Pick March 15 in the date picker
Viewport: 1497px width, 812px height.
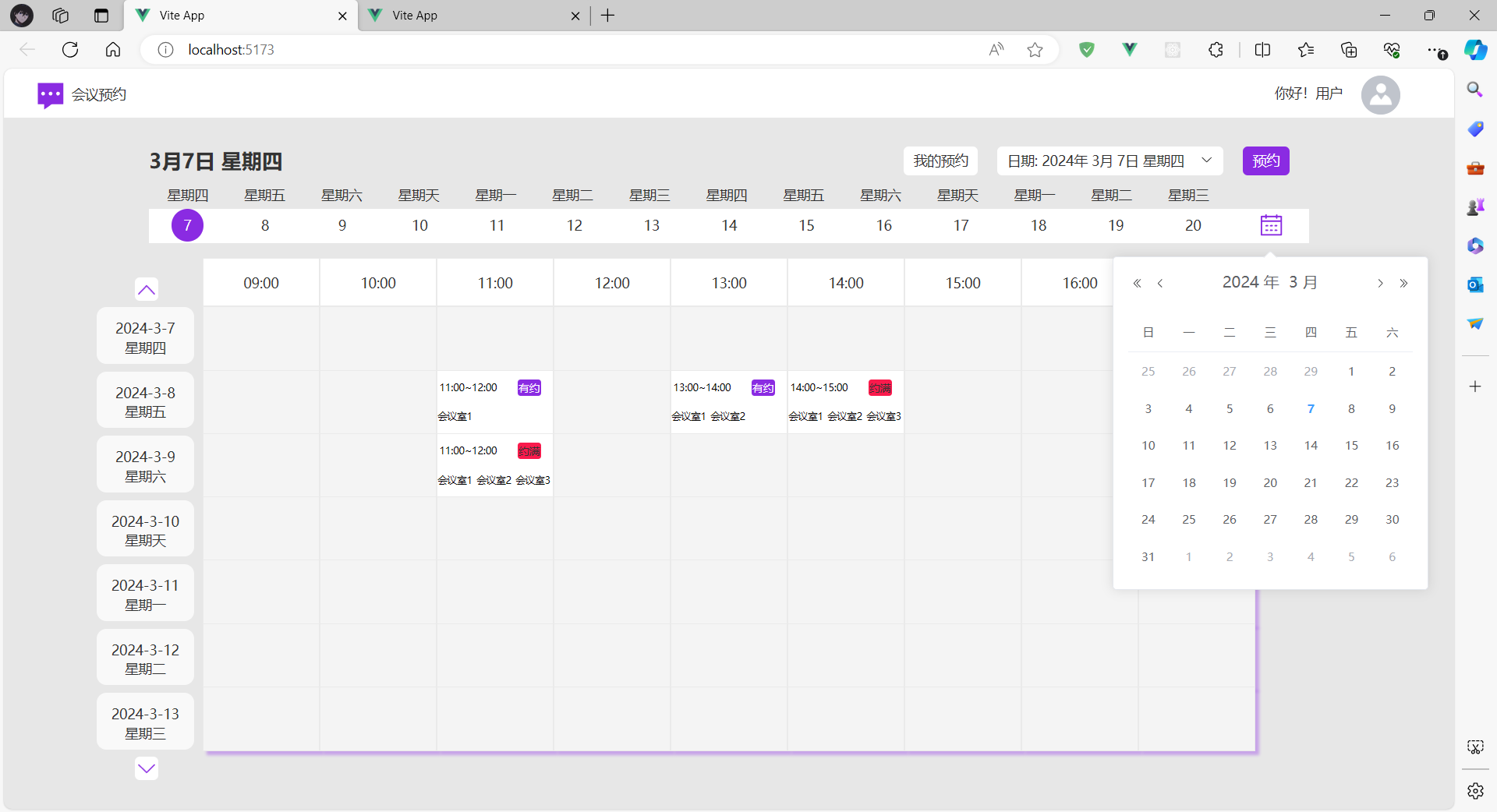coord(1351,446)
